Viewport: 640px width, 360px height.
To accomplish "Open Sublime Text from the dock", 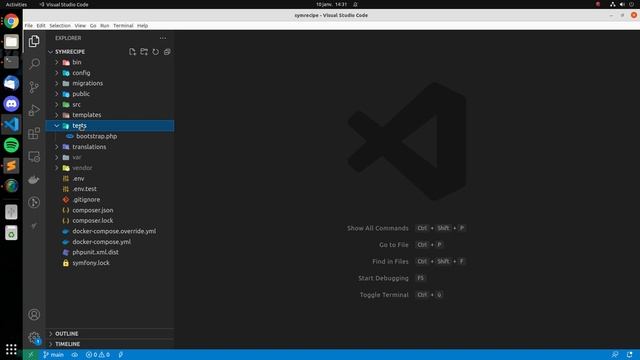I will [11, 166].
